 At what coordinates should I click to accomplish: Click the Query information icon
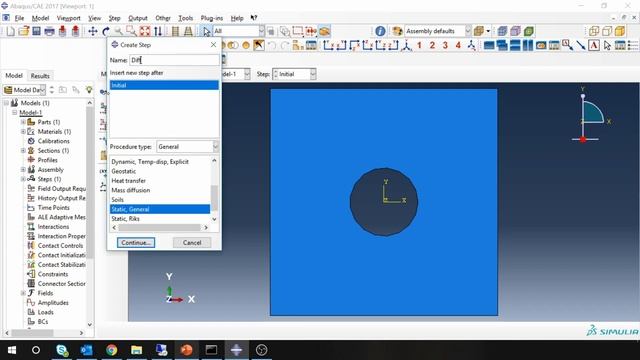pyautogui.click(x=380, y=31)
